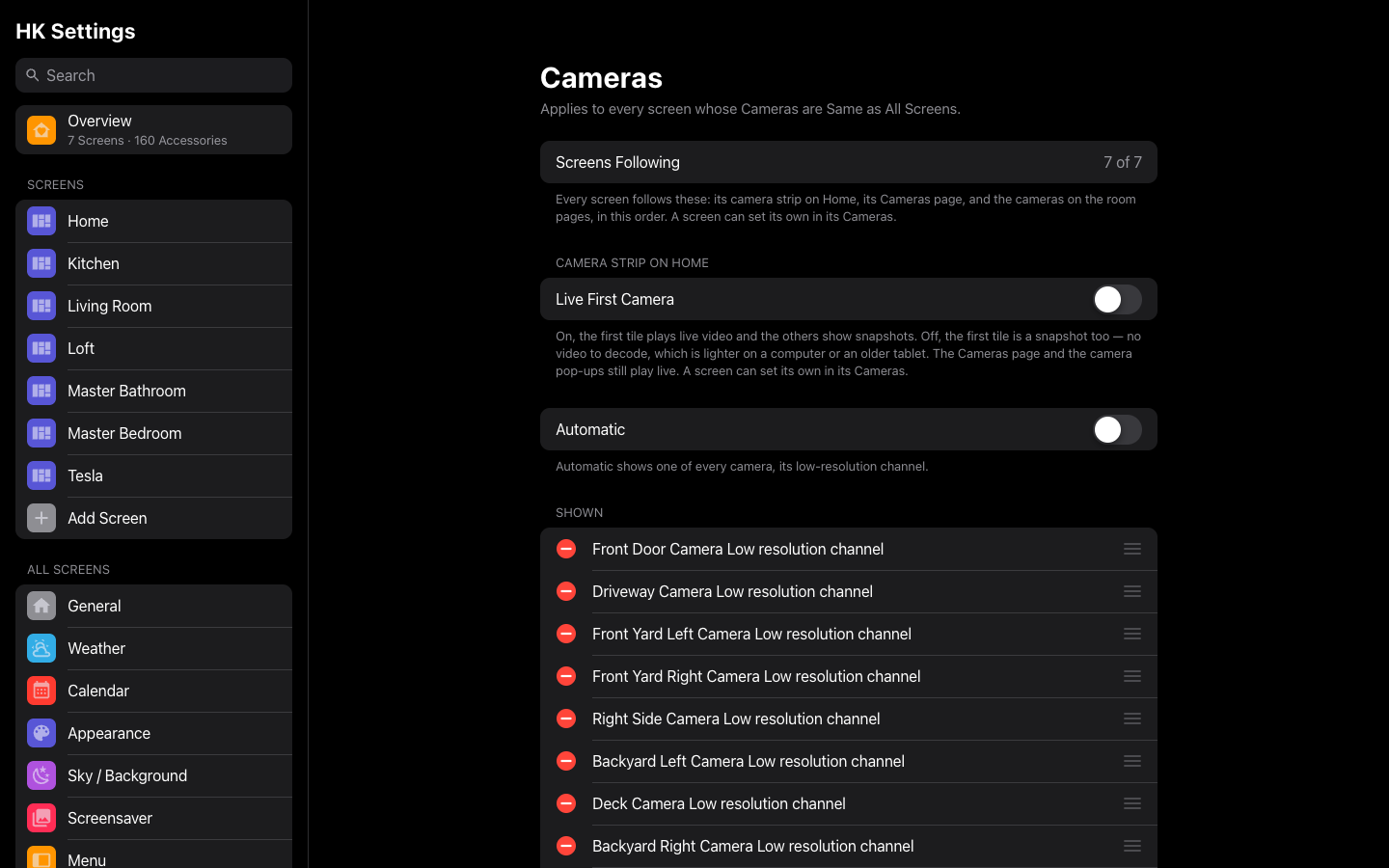Remove Deck Camera via red minus icon
1389x868 pixels.
click(566, 803)
